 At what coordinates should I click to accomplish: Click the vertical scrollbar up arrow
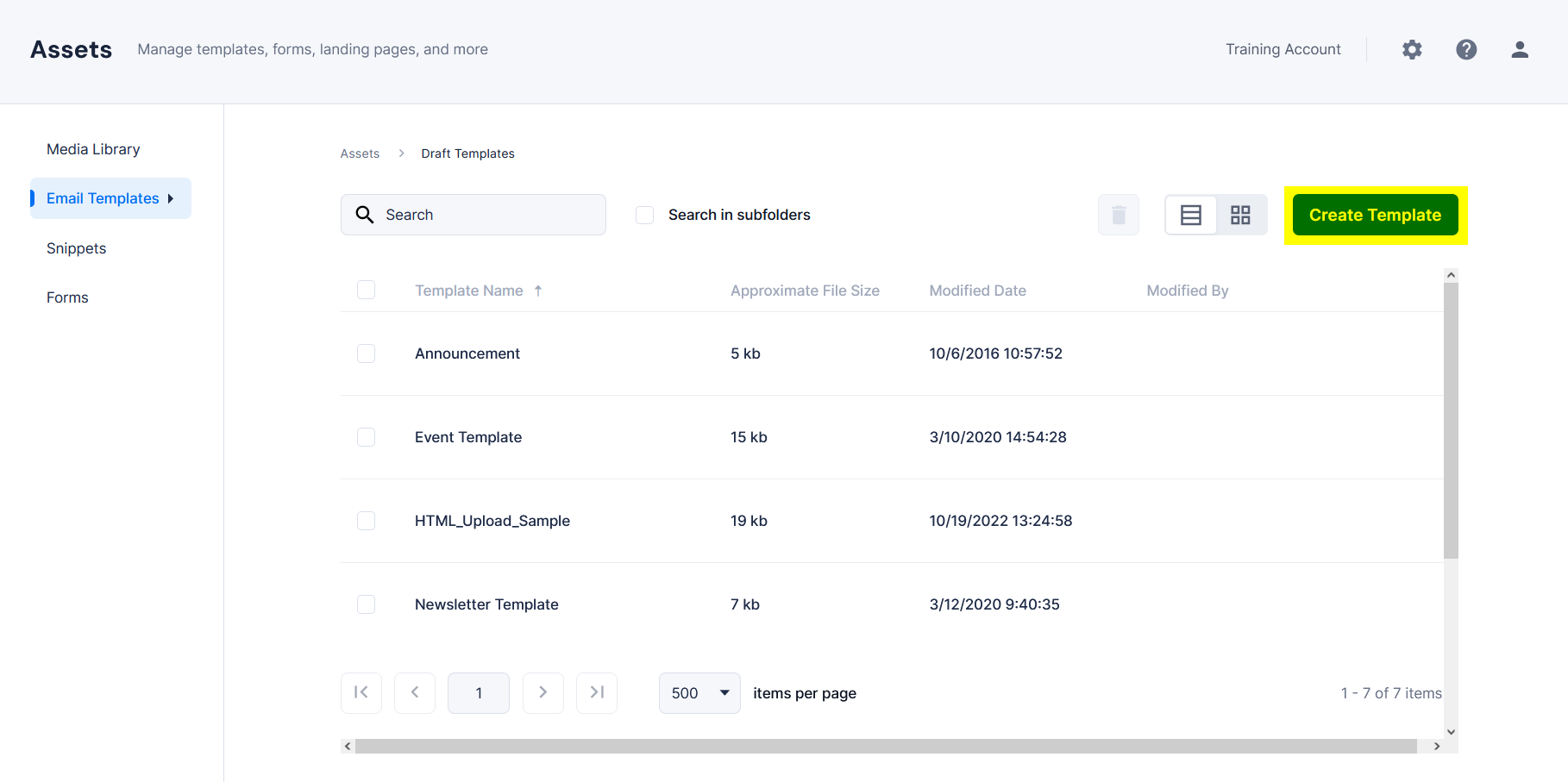click(x=1451, y=275)
